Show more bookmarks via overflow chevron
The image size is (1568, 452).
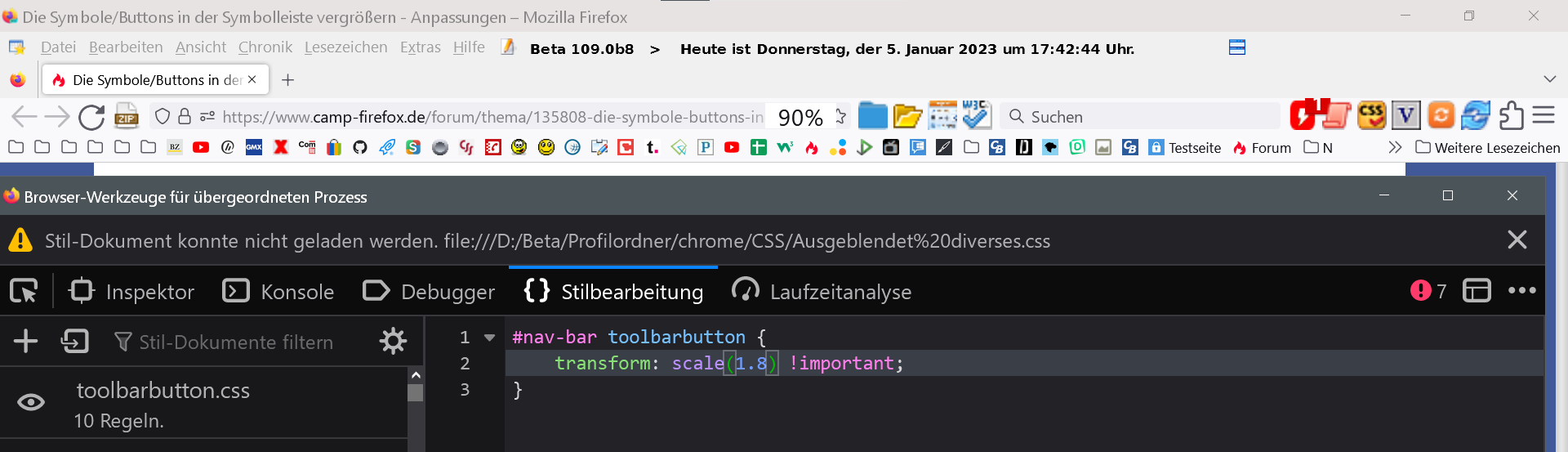click(1395, 147)
